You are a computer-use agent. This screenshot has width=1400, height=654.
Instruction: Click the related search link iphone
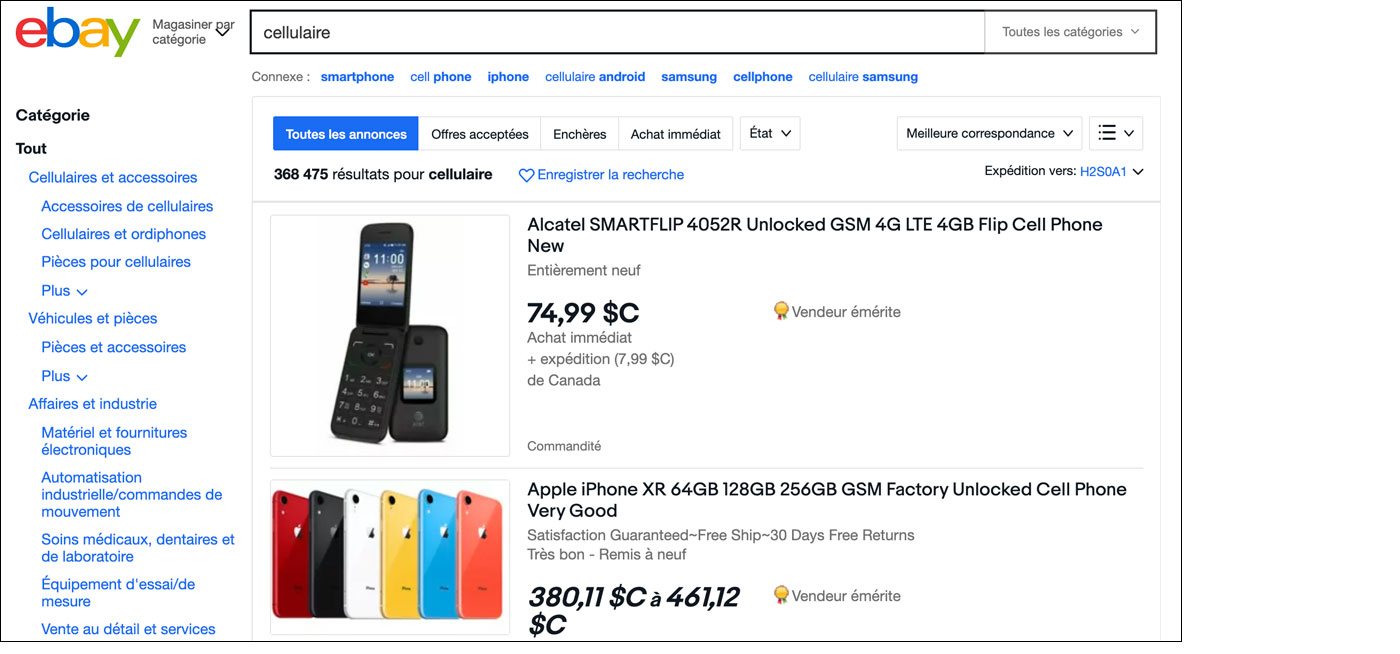tap(508, 77)
